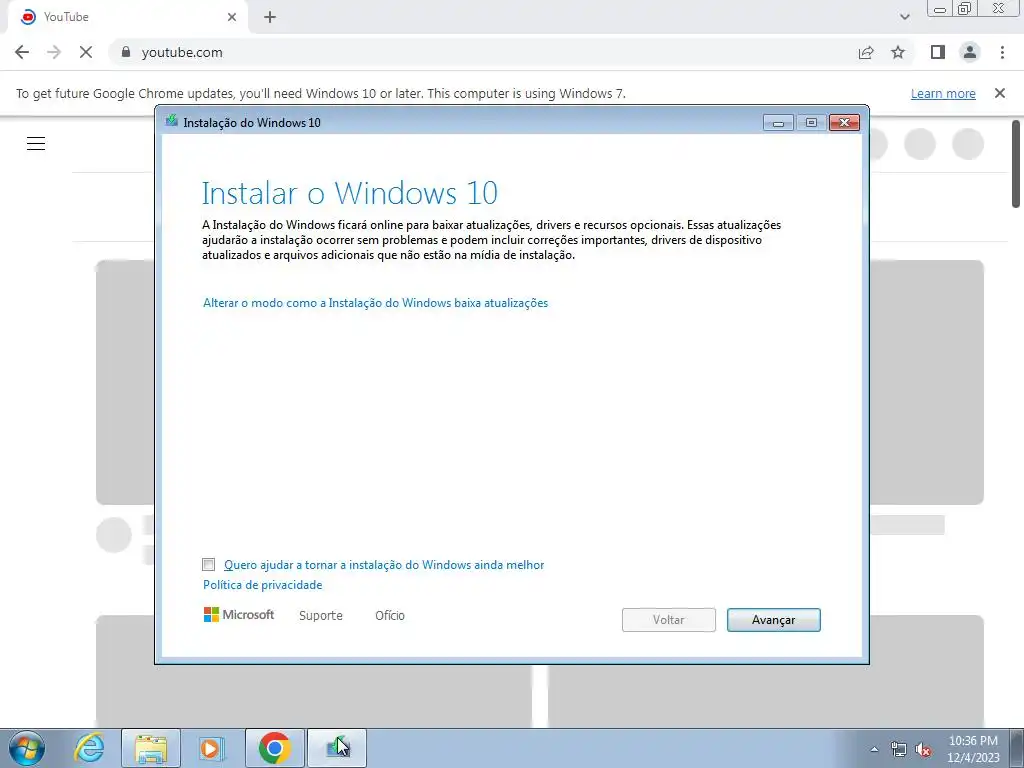Open YouTube hamburger menu
Screen dimensions: 1024x768
(36, 143)
